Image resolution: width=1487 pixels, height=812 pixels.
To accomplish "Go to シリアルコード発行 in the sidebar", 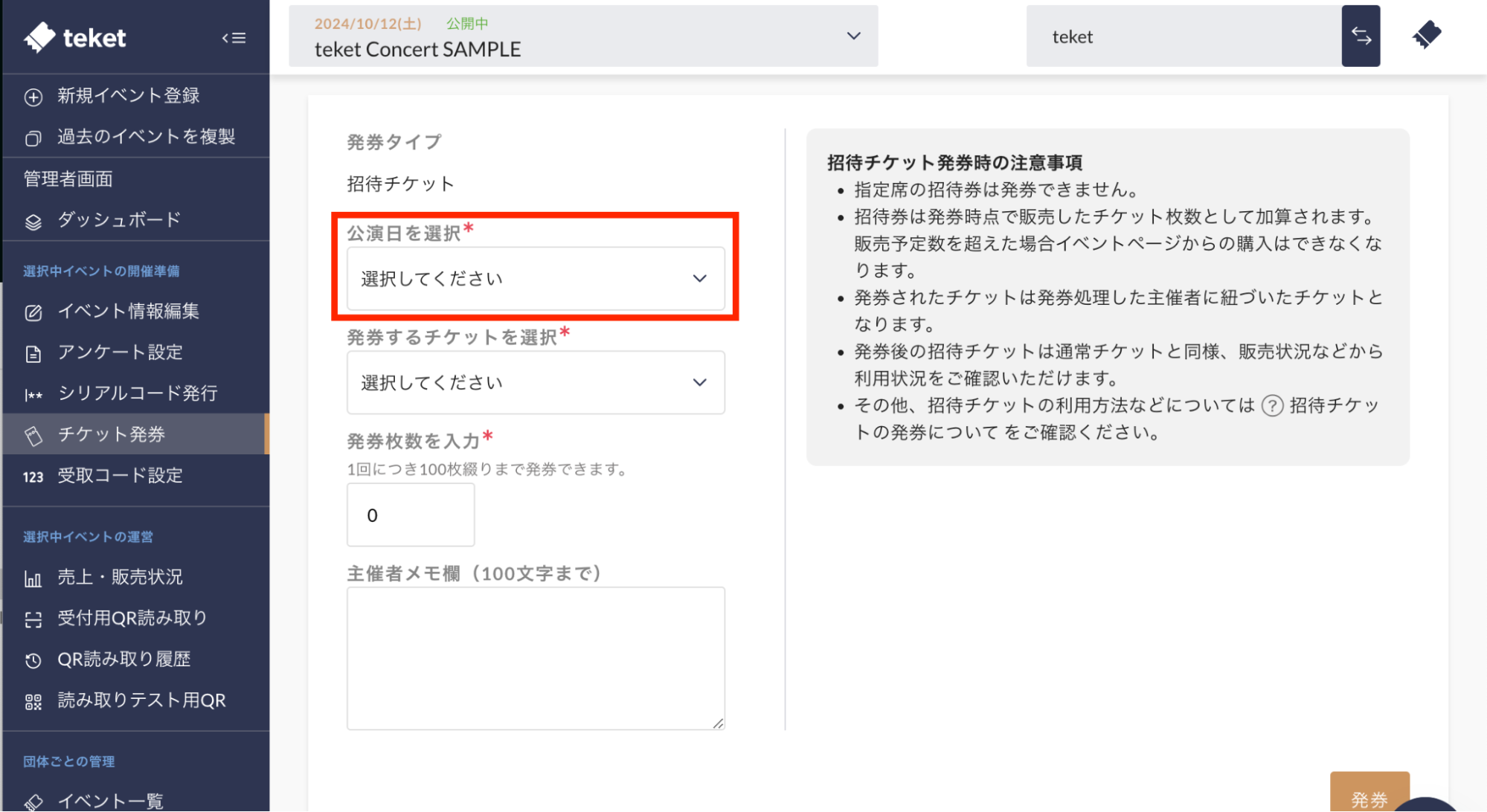I will [138, 393].
